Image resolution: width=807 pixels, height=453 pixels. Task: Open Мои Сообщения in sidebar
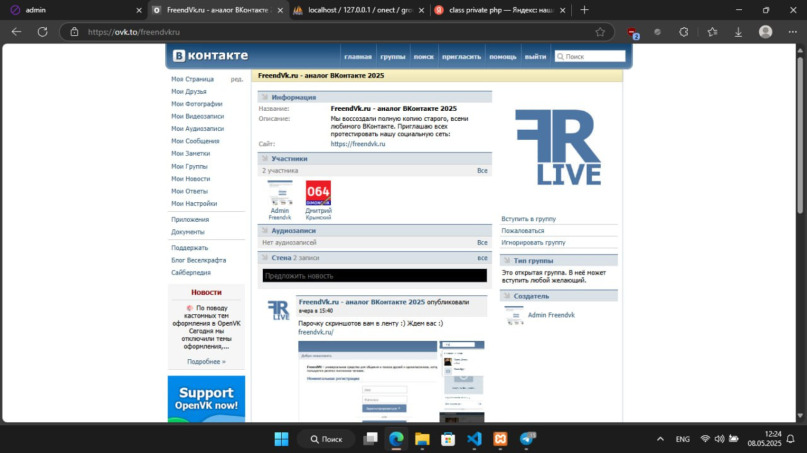coord(195,141)
